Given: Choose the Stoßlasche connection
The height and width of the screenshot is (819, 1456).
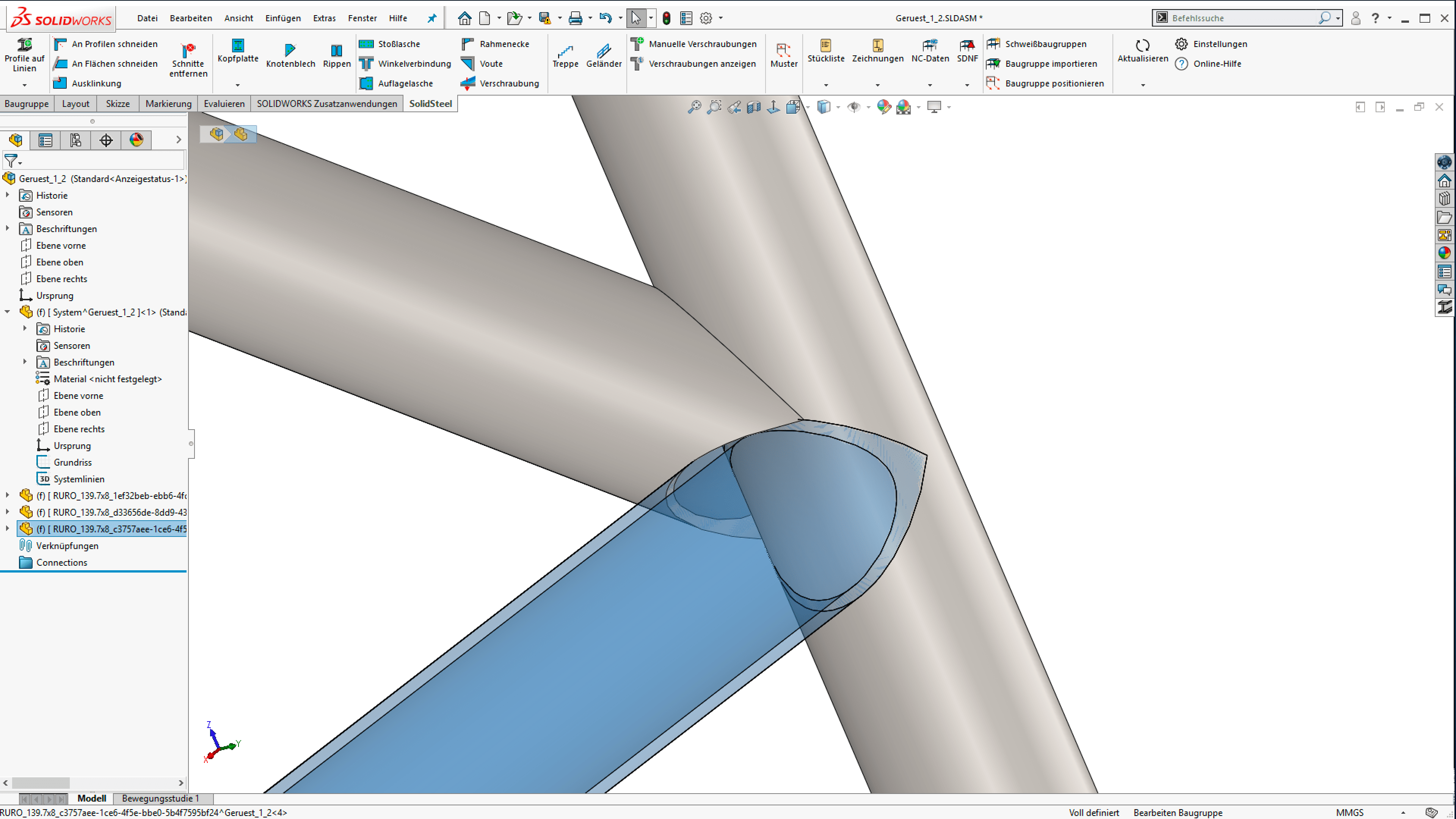Looking at the screenshot, I should [x=390, y=44].
